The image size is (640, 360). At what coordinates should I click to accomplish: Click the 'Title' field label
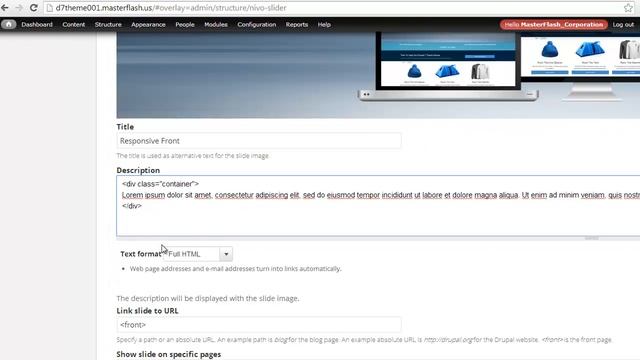125,127
